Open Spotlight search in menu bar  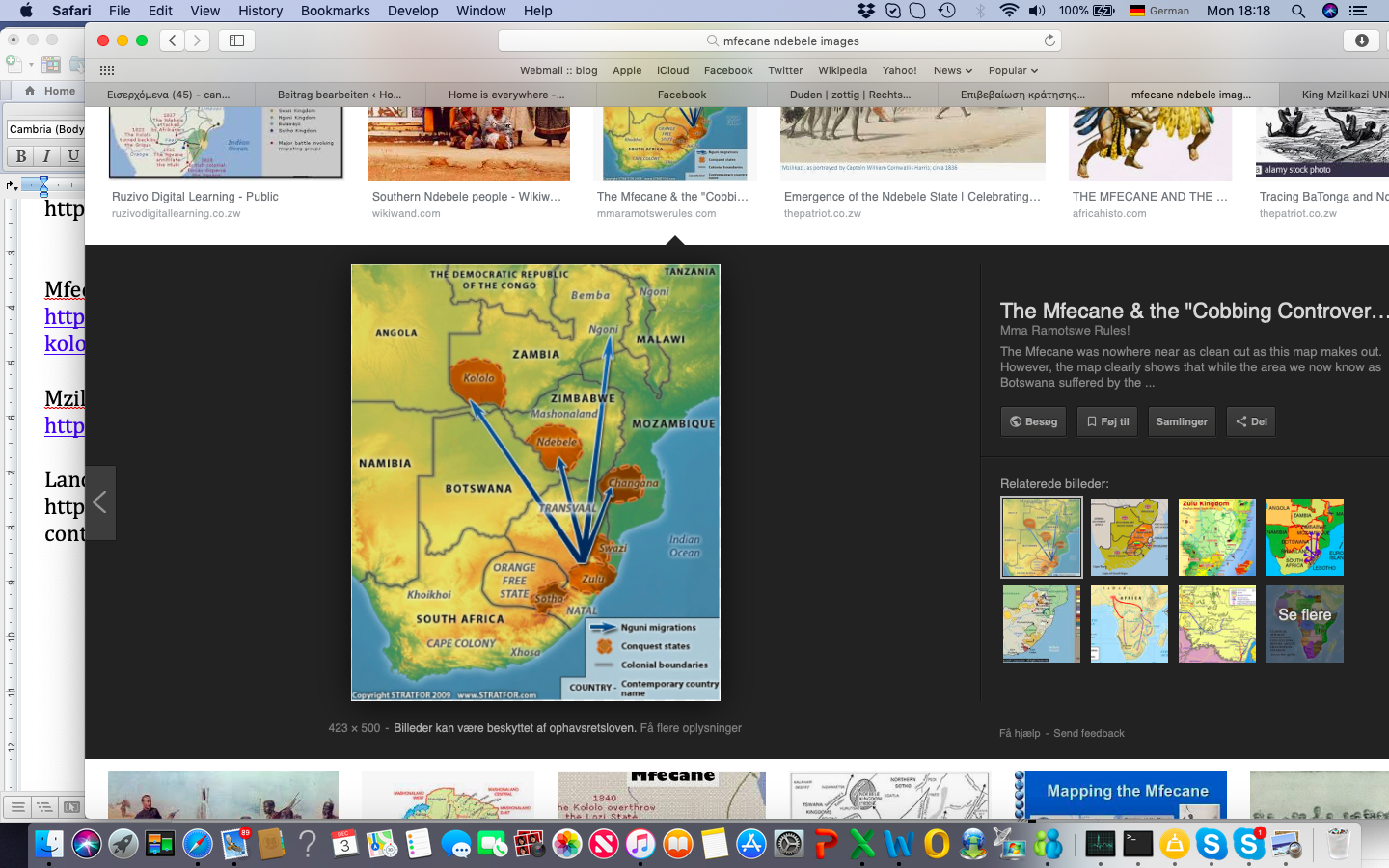1298,11
